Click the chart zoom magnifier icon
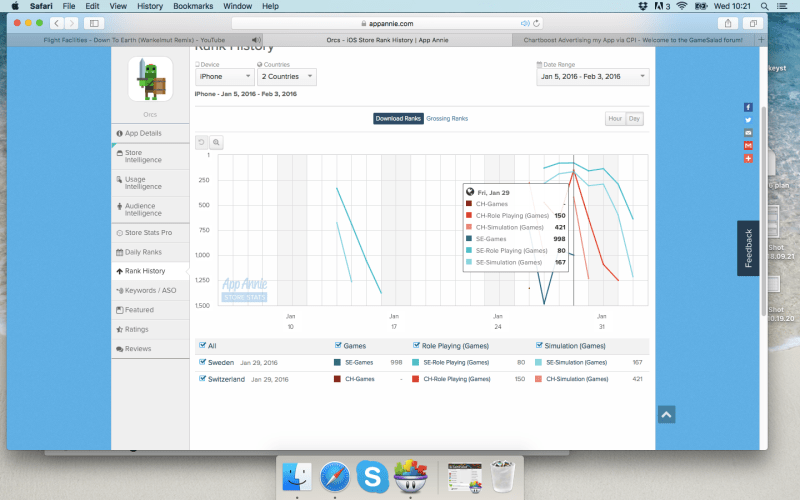The image size is (800, 500). click(x=216, y=142)
